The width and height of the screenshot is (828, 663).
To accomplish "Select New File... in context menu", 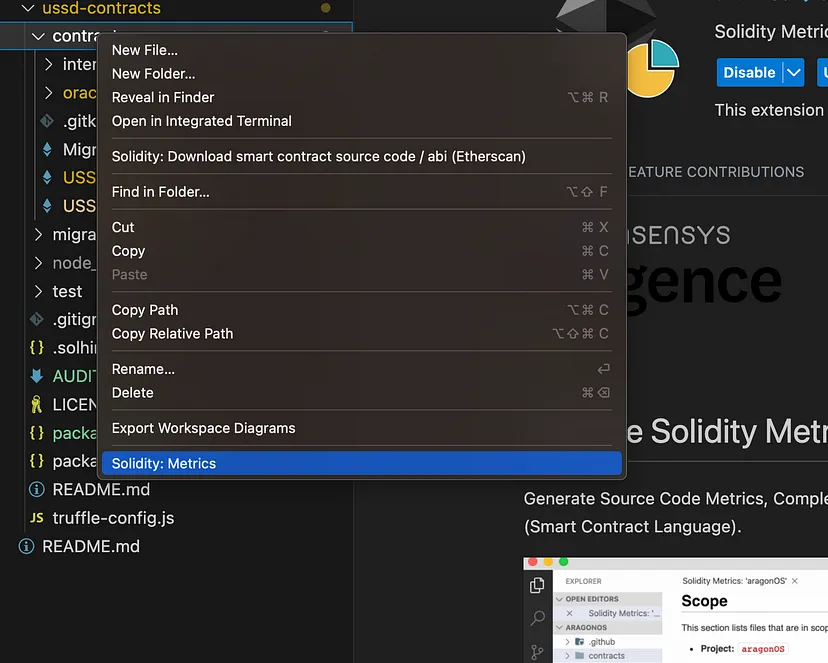I will 362,50.
